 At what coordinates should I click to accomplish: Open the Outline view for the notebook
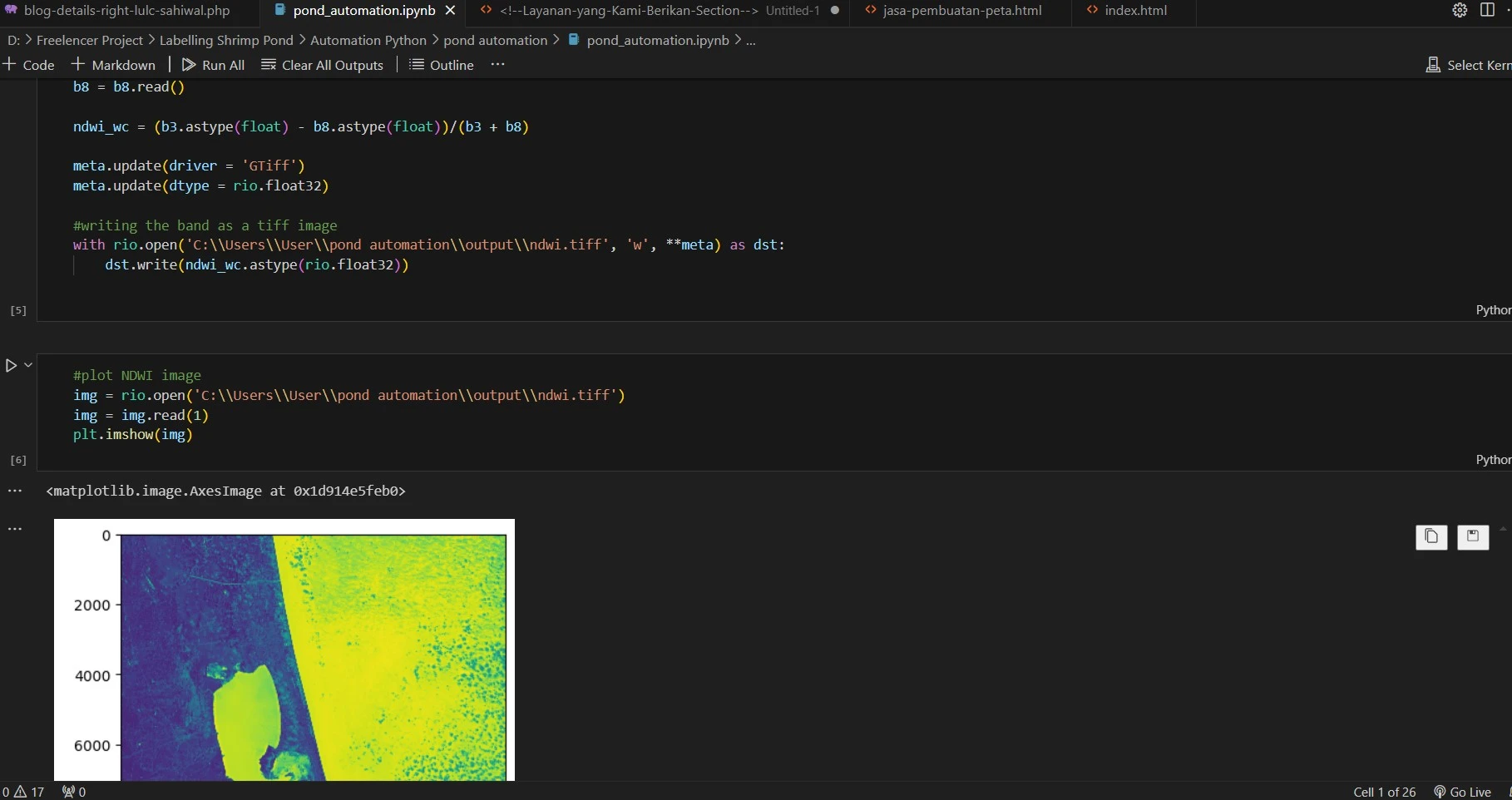click(x=441, y=64)
